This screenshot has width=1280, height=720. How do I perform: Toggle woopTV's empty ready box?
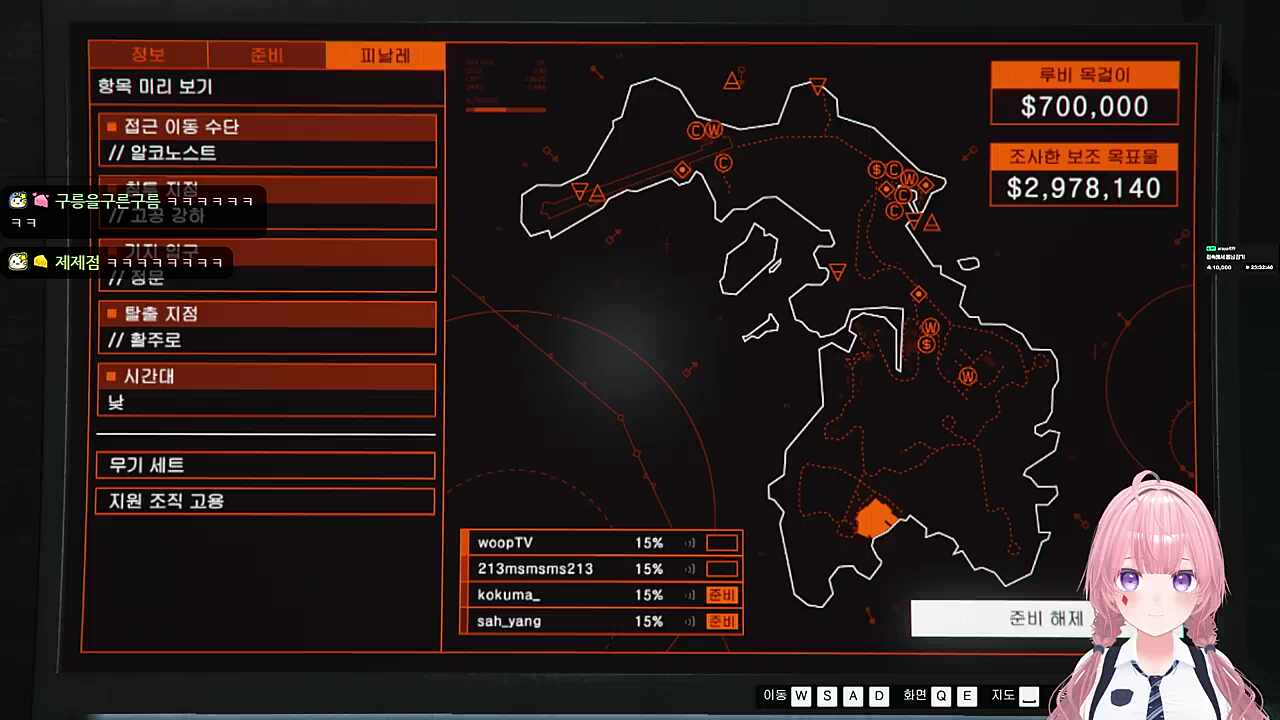tap(722, 543)
